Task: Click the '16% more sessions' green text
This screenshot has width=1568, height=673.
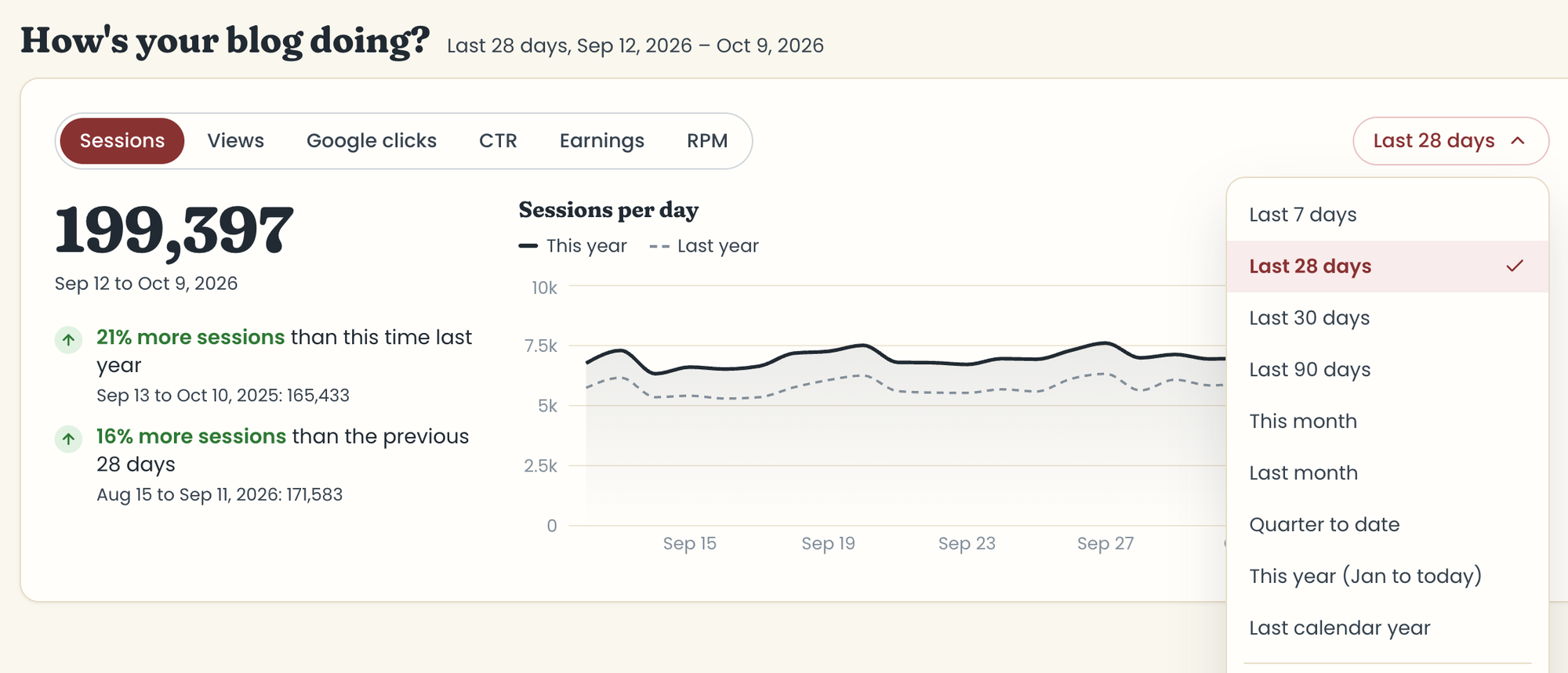Action: pyautogui.click(x=191, y=436)
